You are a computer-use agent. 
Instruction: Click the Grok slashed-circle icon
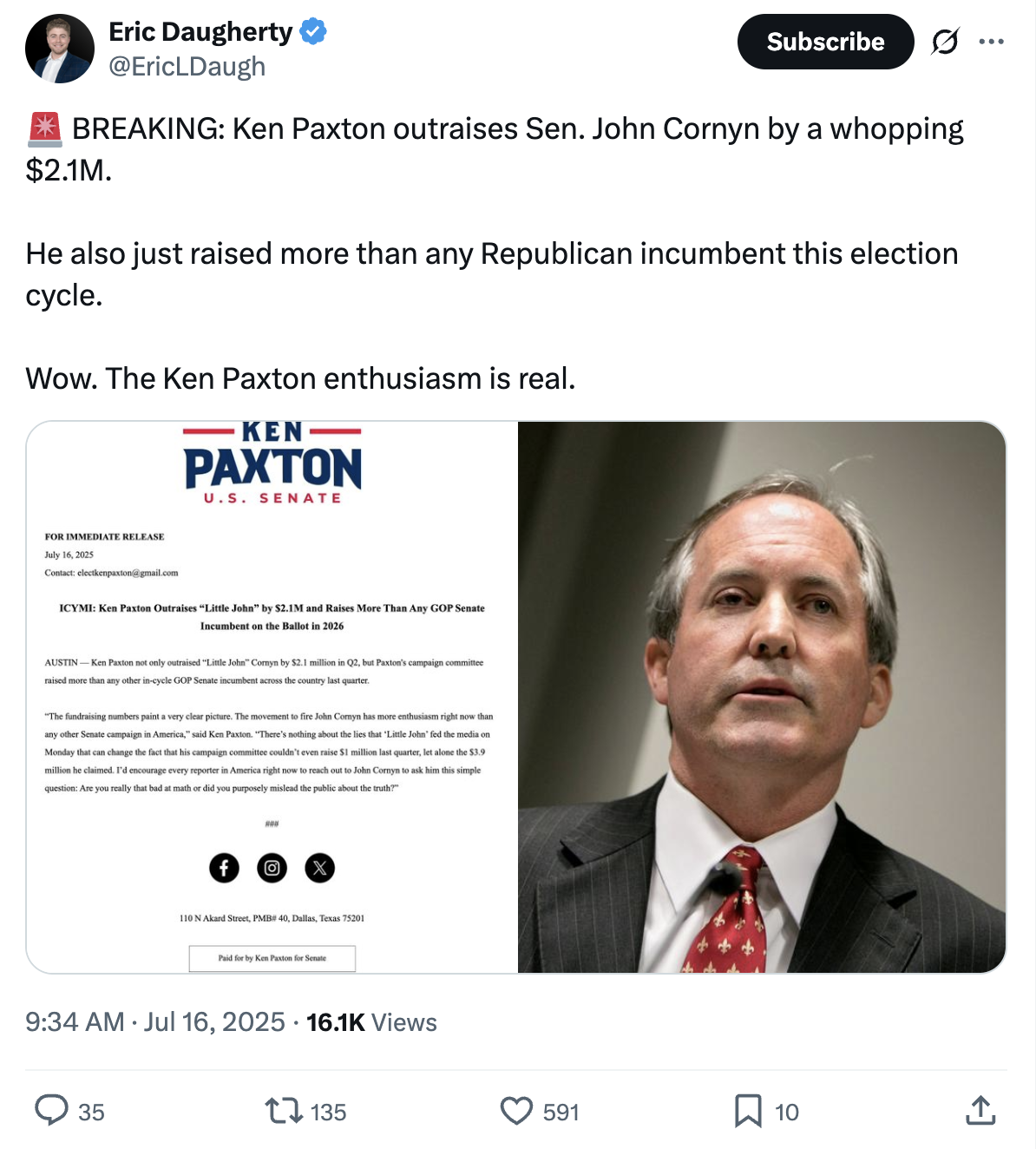(945, 42)
